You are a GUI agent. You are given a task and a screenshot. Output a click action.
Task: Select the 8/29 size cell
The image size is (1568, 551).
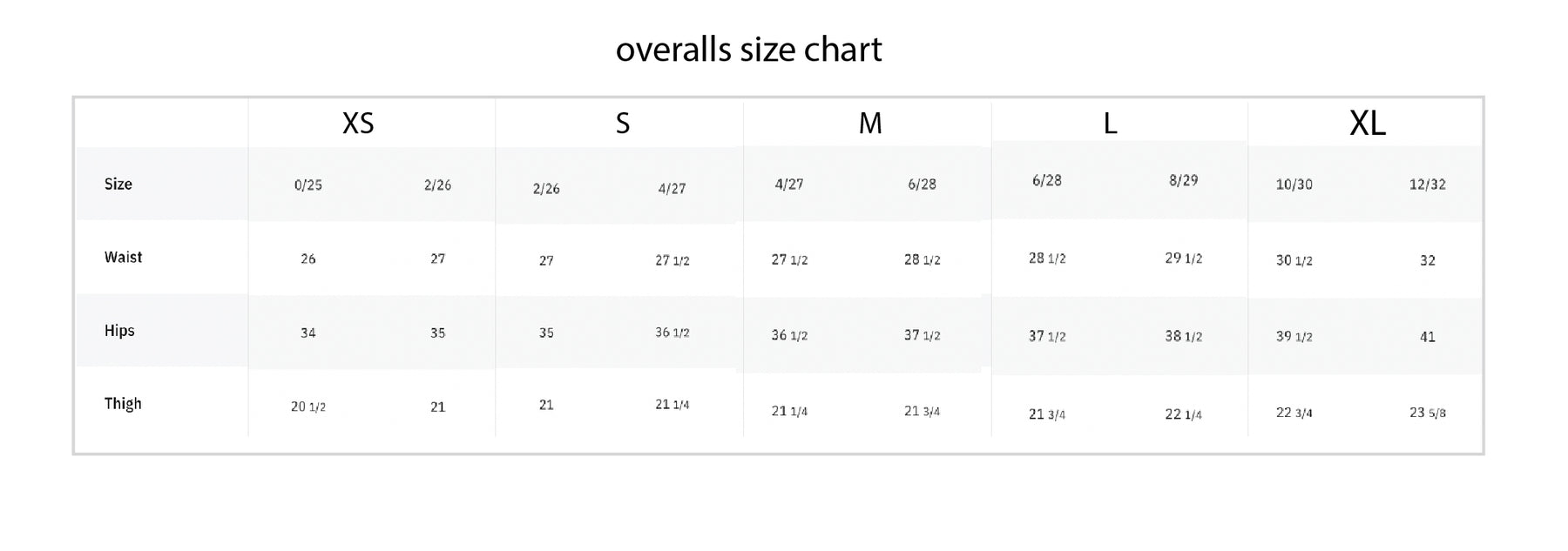[x=1183, y=180]
